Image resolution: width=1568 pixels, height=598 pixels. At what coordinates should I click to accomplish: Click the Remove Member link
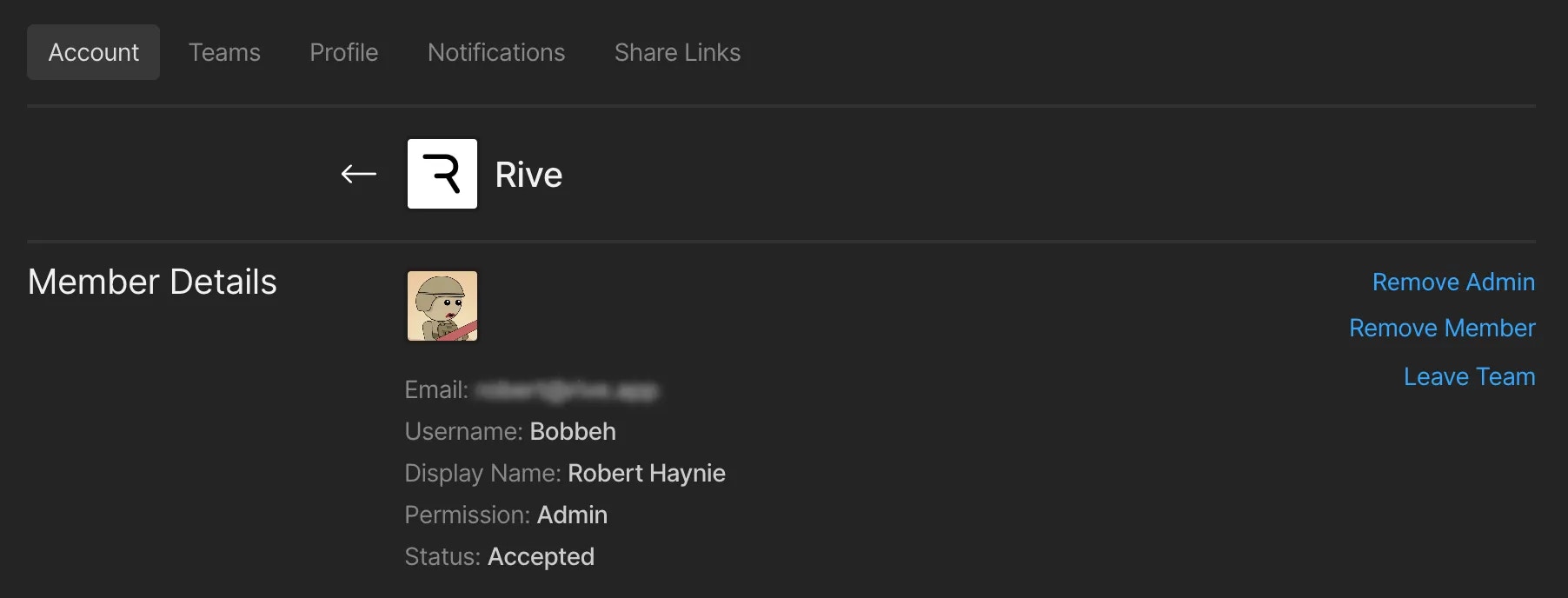[1442, 329]
